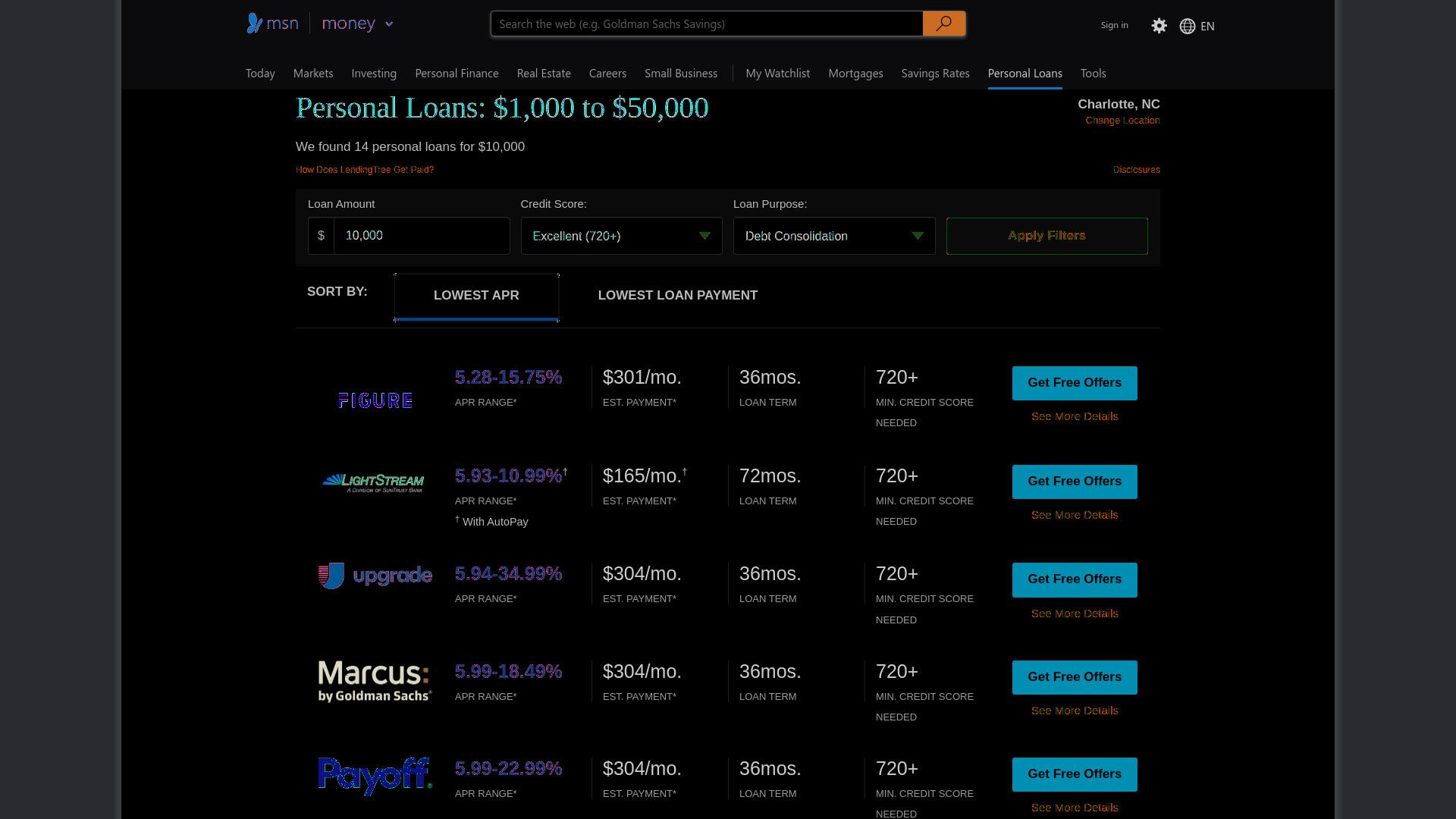Image resolution: width=1456 pixels, height=819 pixels.
Task: Get Free Offers from LightStream
Action: click(x=1075, y=482)
